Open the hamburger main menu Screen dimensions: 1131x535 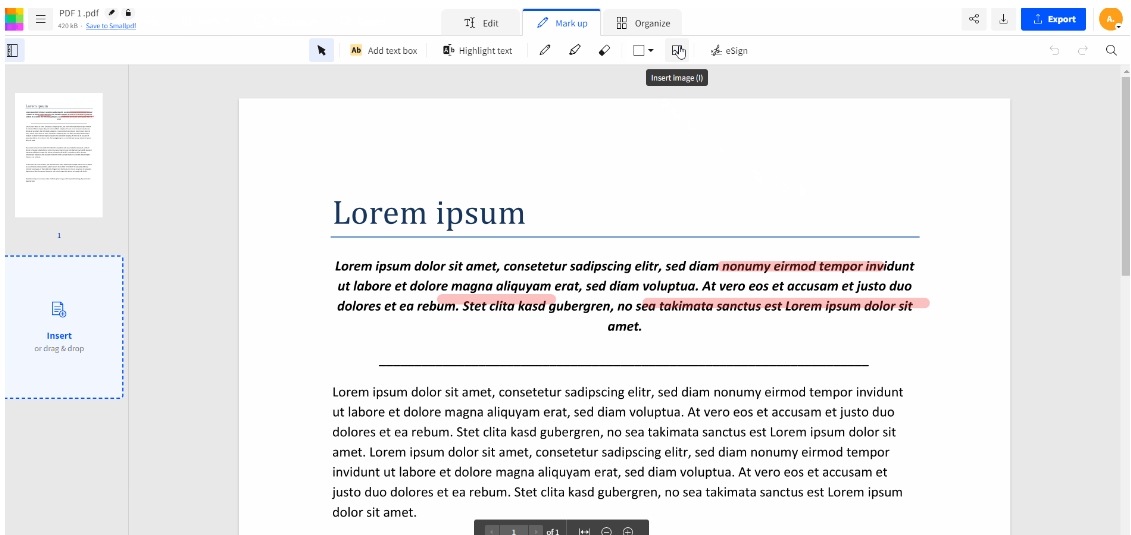point(40,19)
